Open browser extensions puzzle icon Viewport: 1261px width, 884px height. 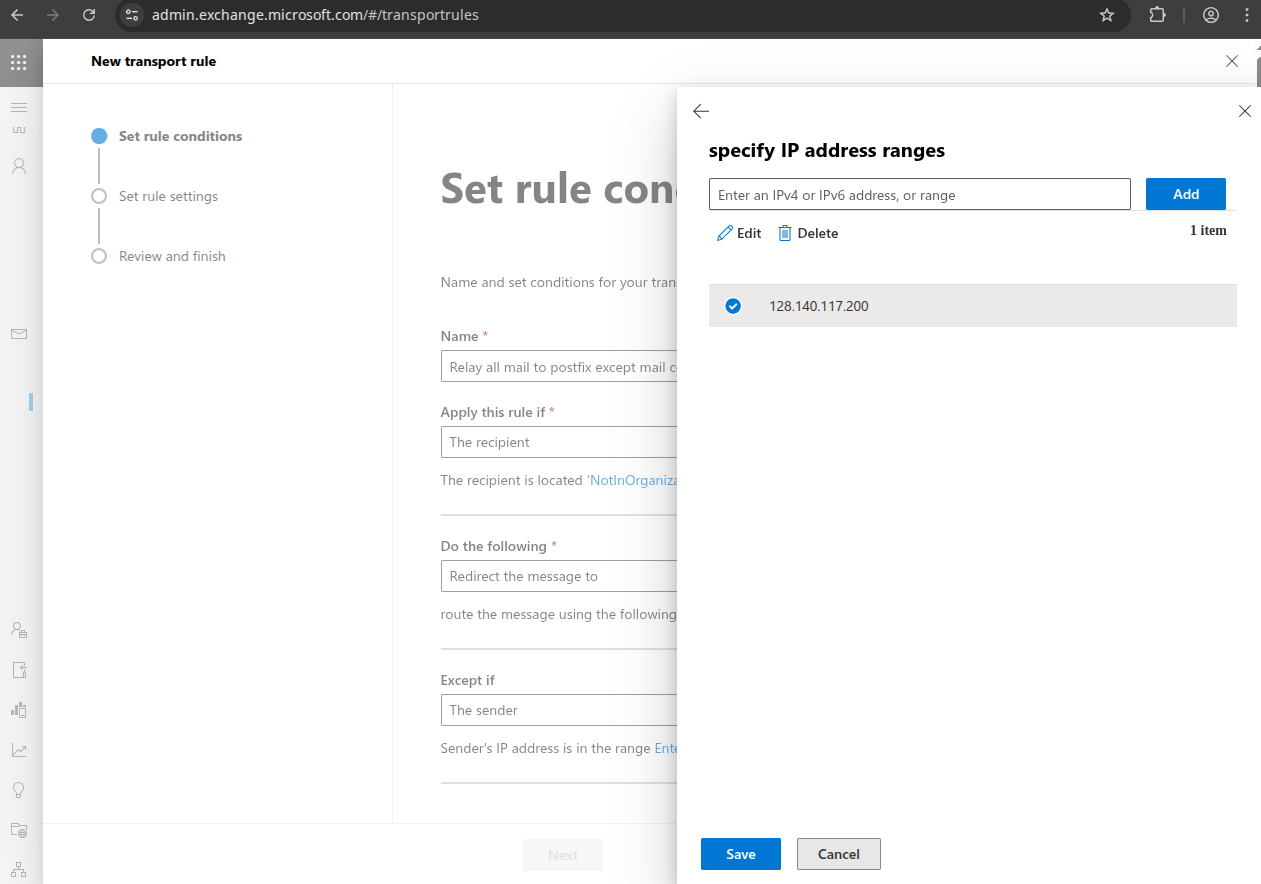pyautogui.click(x=1157, y=15)
